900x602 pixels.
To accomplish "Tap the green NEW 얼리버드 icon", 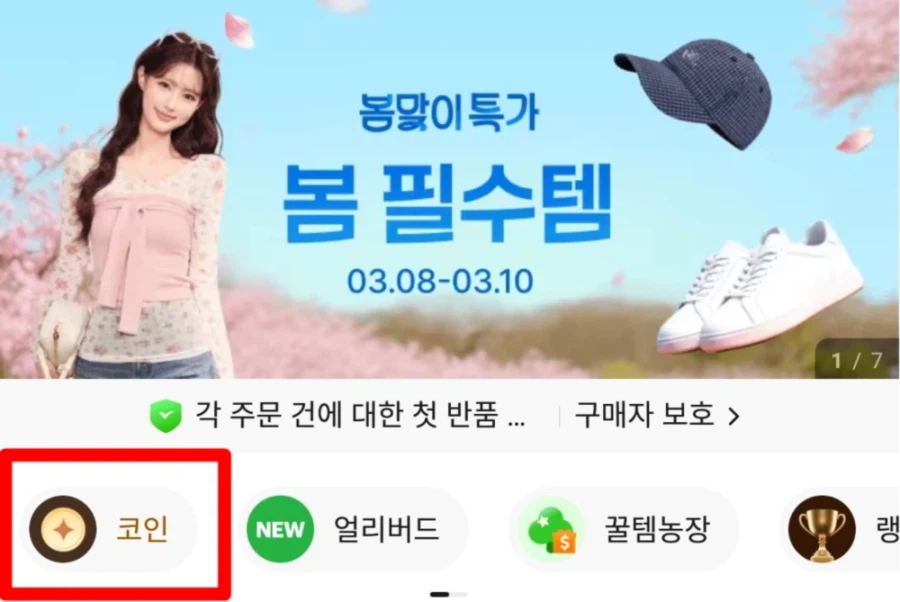I will click(280, 529).
